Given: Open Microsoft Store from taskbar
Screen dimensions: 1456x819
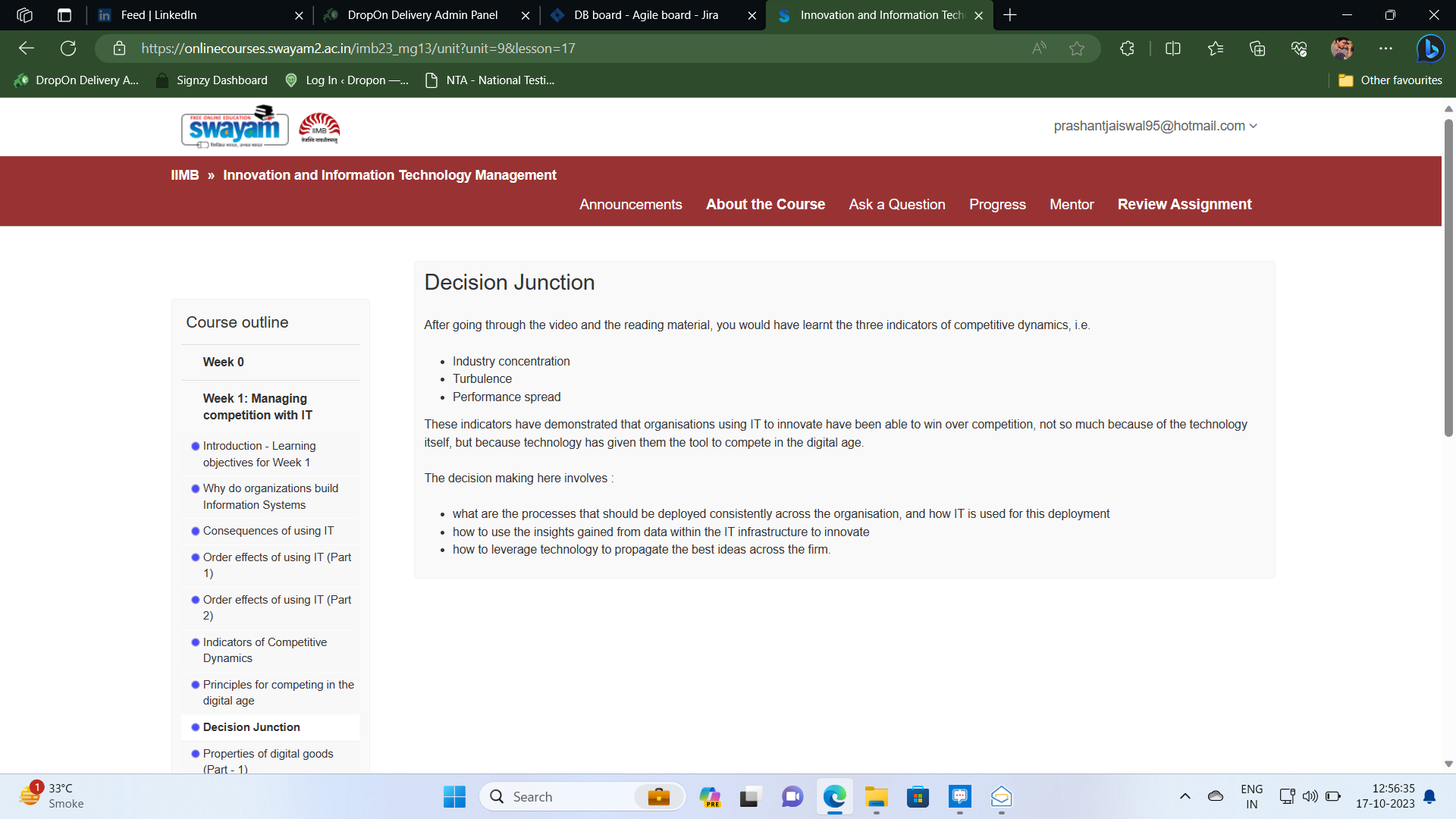Looking at the screenshot, I should [918, 797].
